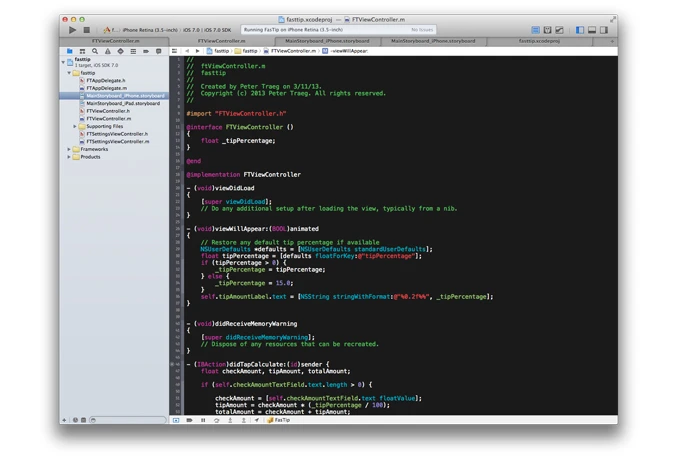Click -viewWillAppear: method in jump bar
Screen dimensions: 678x458
pos(345,51)
